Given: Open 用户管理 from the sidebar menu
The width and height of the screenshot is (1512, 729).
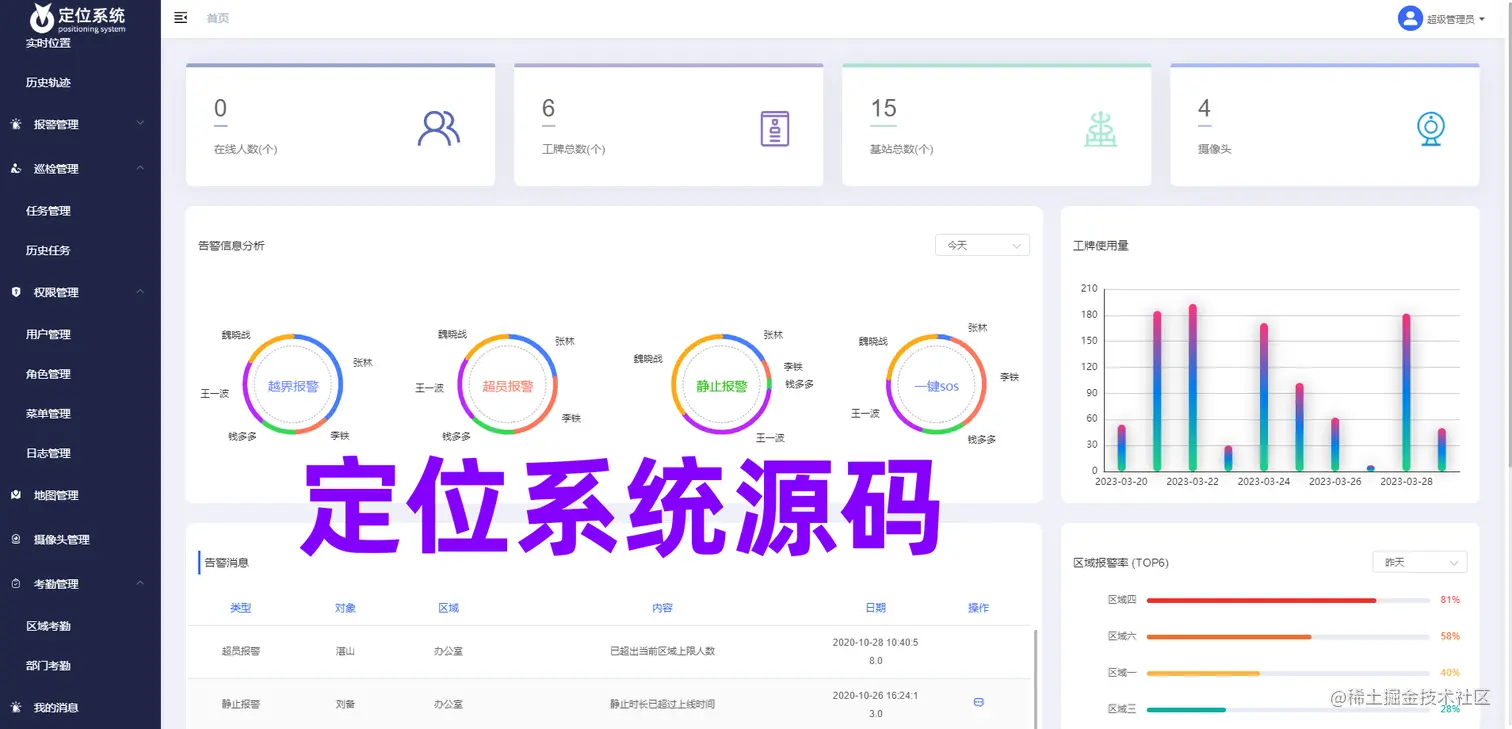Looking at the screenshot, I should [48, 333].
